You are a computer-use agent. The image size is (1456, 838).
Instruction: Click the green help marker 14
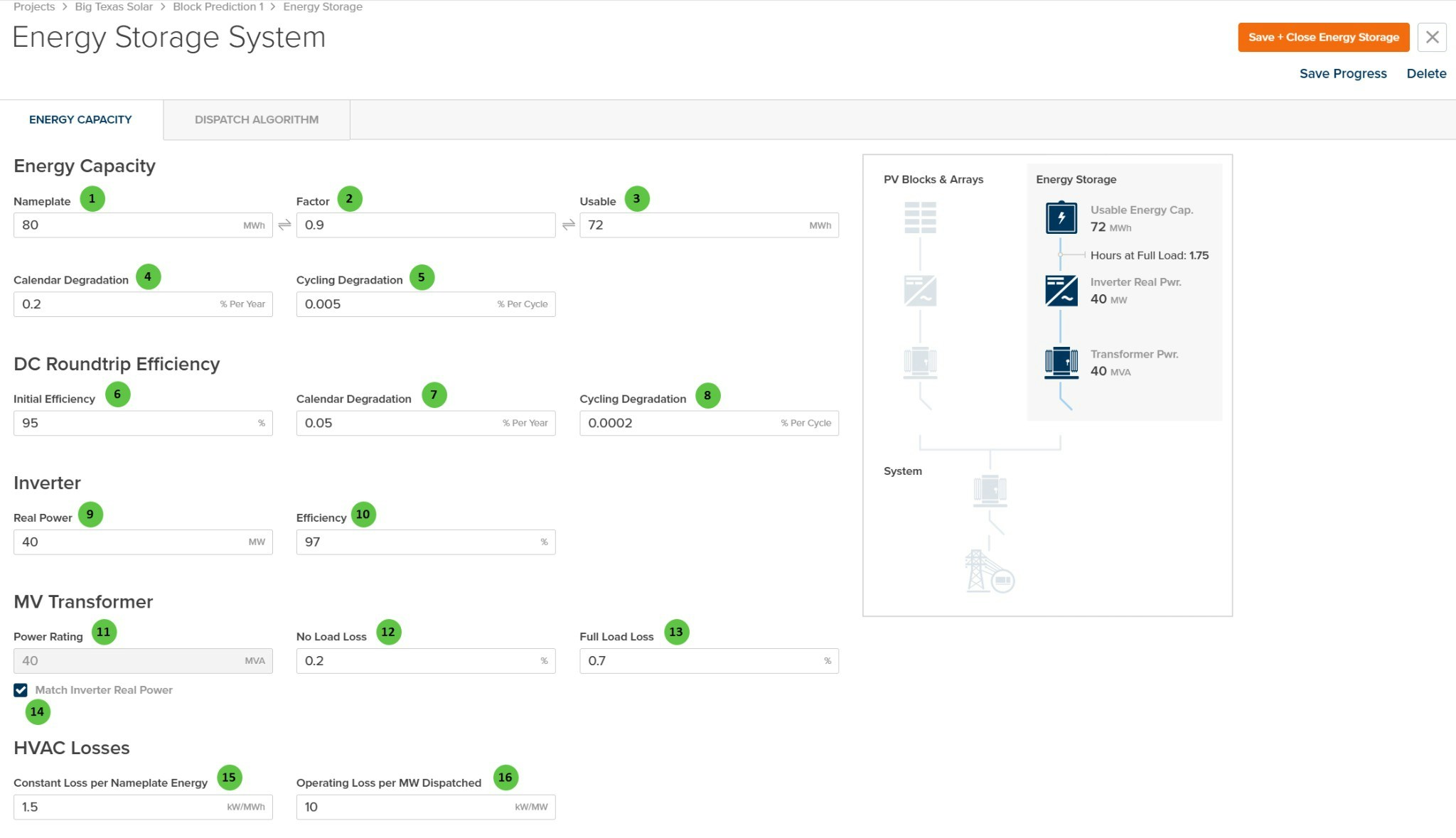38,711
